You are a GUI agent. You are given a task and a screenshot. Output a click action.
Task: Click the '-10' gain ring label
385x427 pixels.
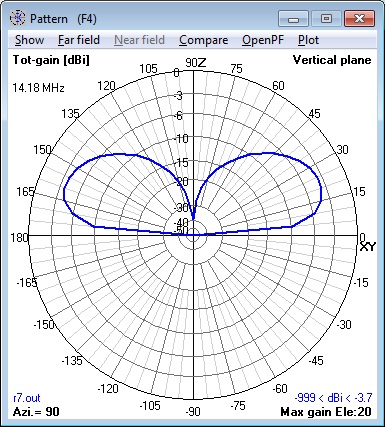pyautogui.click(x=181, y=138)
